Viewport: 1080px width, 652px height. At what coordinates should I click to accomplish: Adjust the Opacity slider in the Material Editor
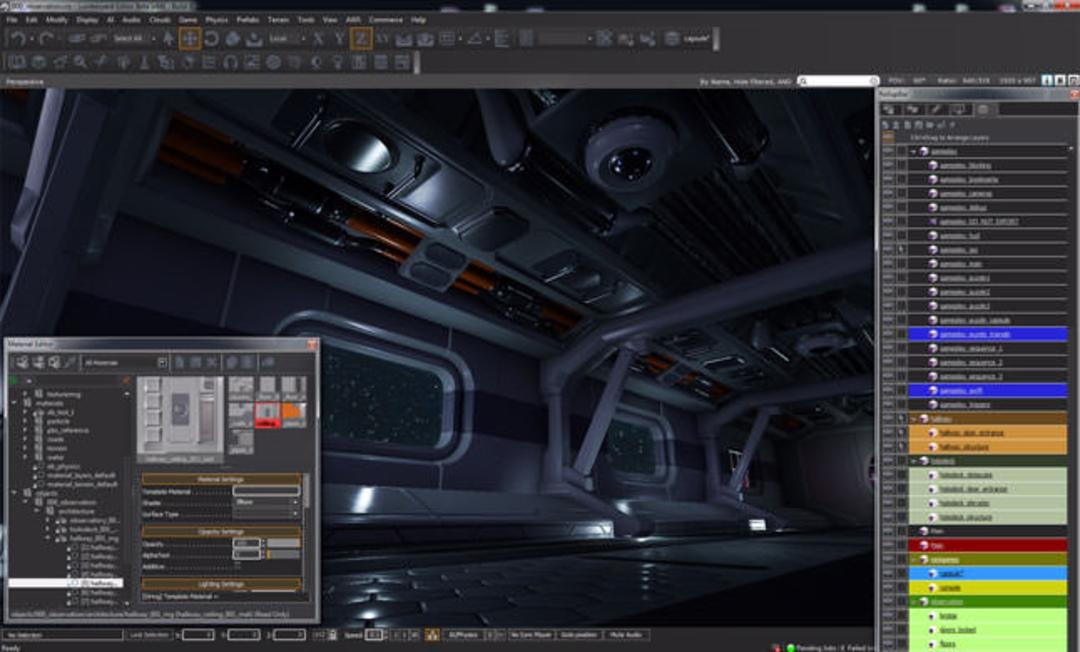(x=283, y=543)
